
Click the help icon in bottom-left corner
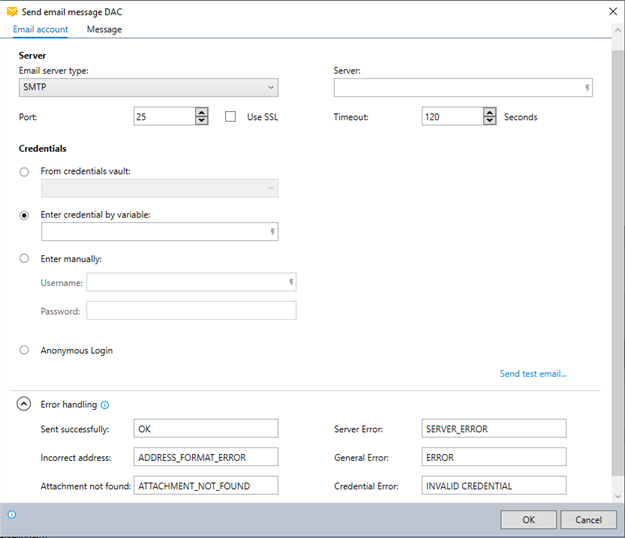click(x=11, y=515)
